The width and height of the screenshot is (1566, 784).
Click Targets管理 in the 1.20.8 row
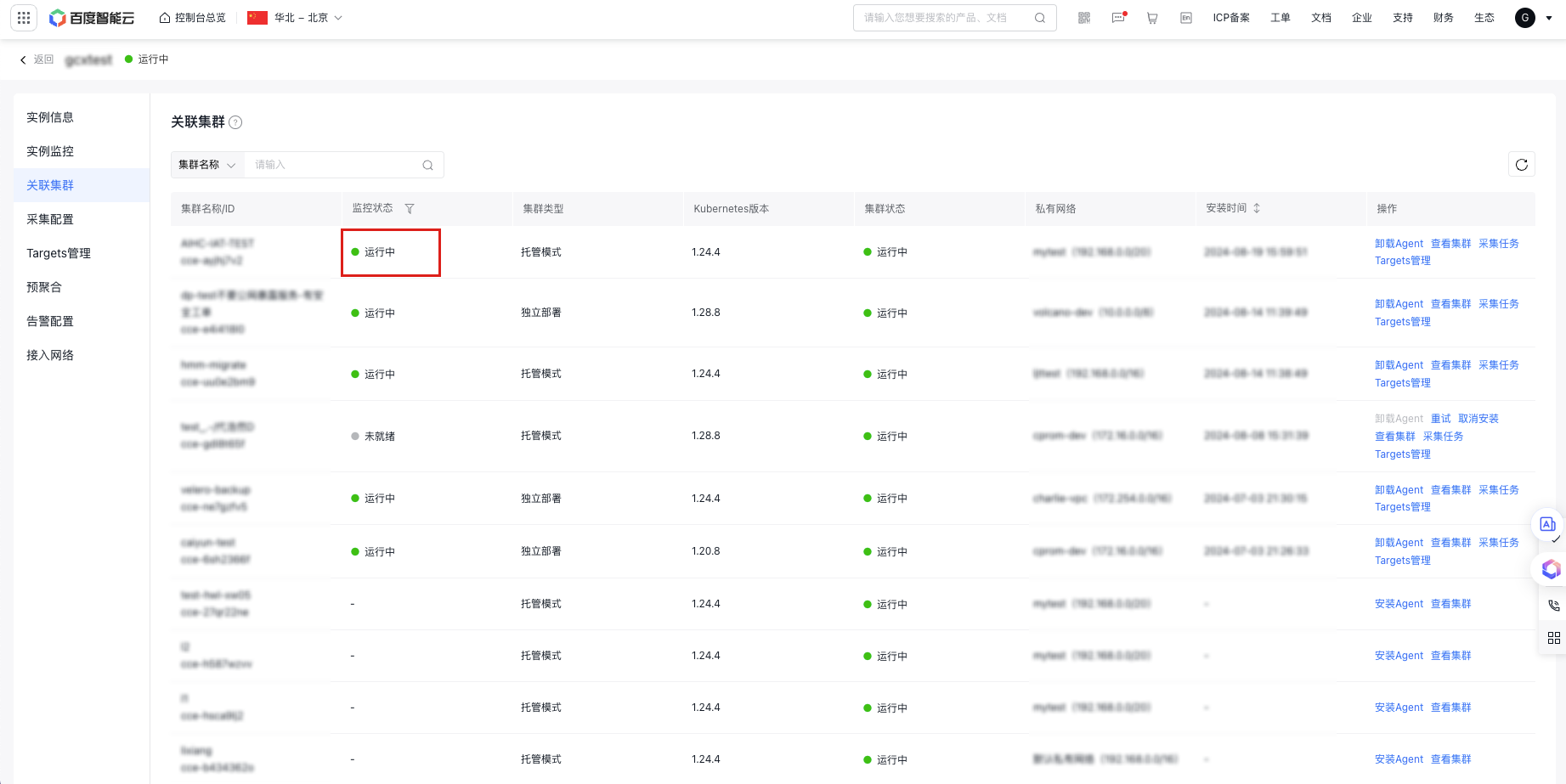pos(1403,561)
